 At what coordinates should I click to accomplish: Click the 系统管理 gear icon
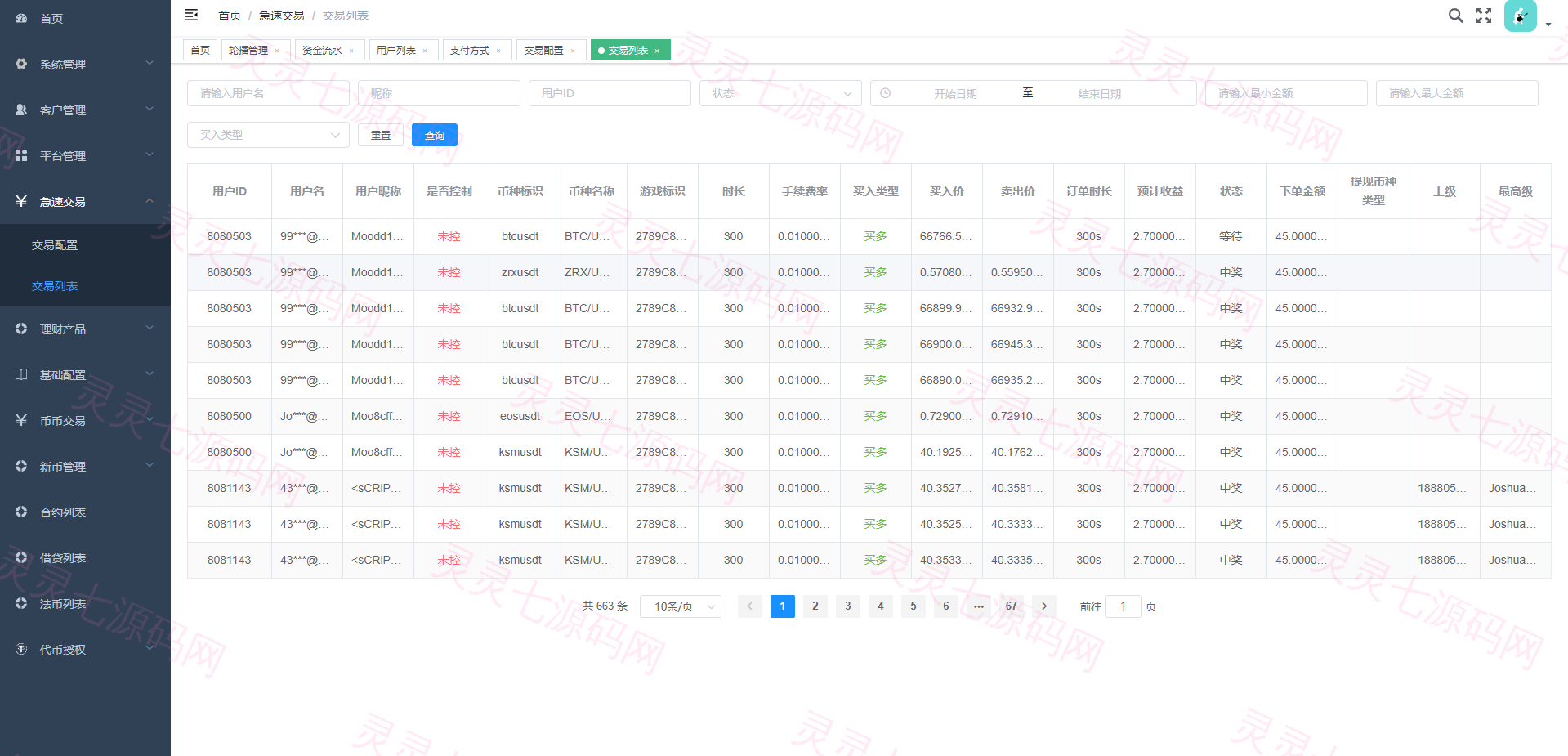click(21, 64)
